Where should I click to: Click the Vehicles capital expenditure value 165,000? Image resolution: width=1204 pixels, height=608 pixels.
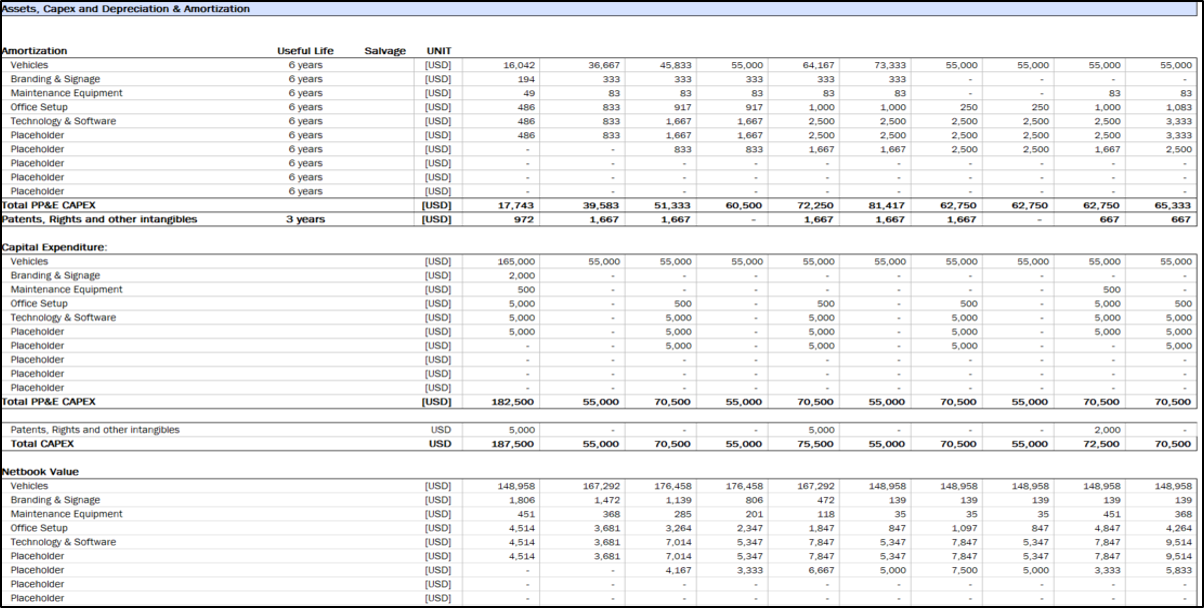[515, 261]
